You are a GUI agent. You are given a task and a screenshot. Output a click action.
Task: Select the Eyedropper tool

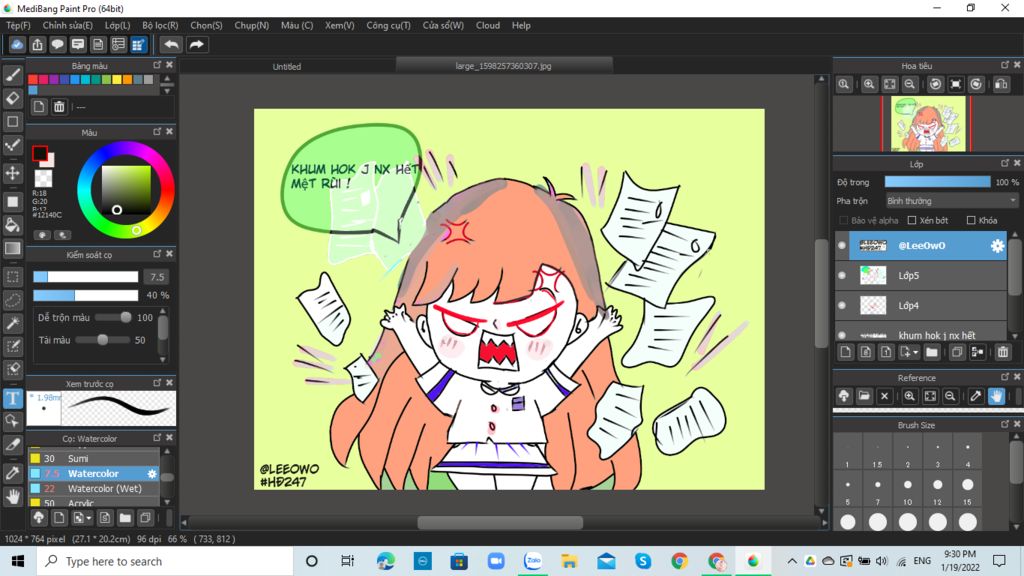click(x=12, y=473)
